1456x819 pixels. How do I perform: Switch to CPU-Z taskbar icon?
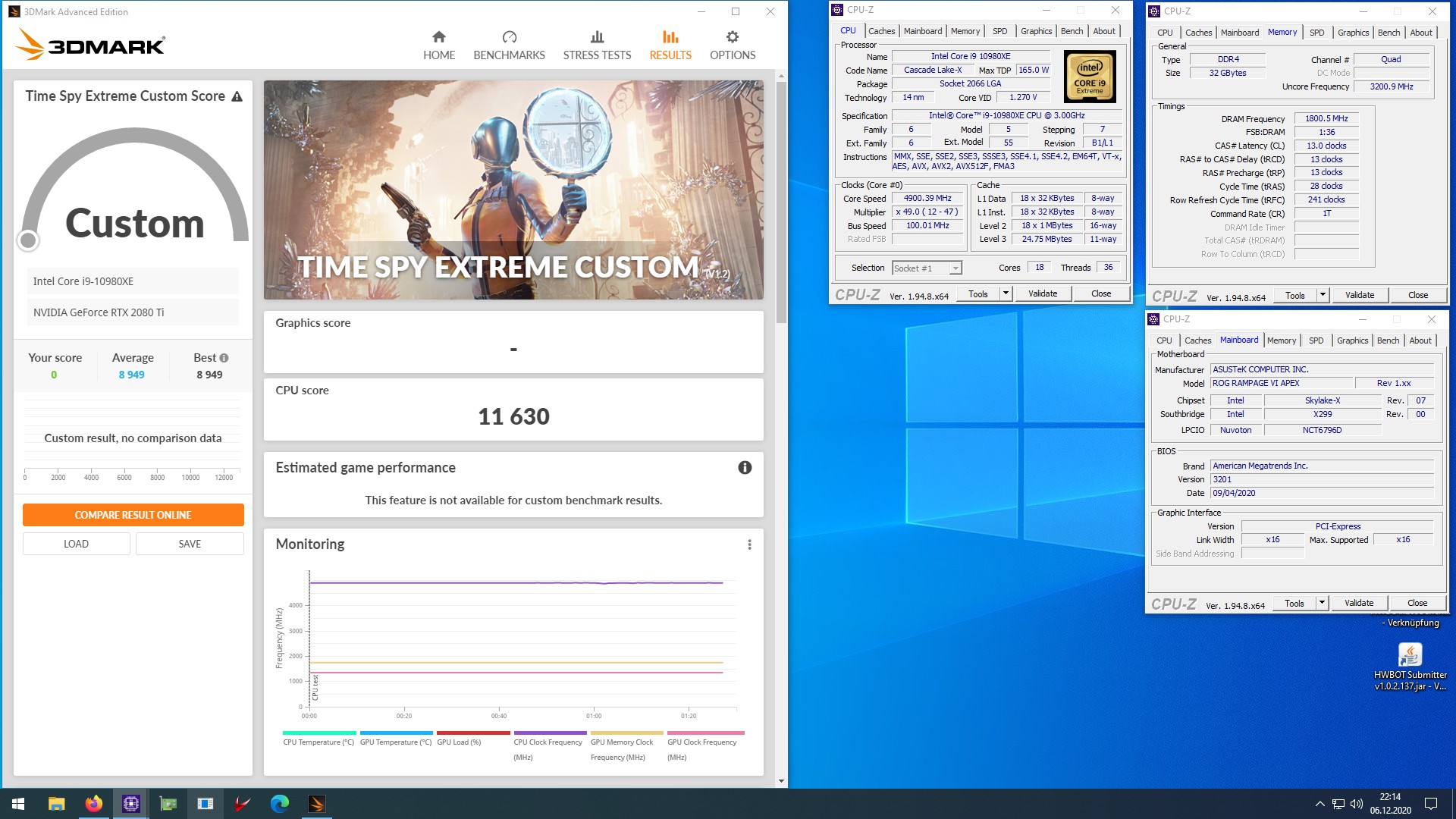(x=130, y=804)
